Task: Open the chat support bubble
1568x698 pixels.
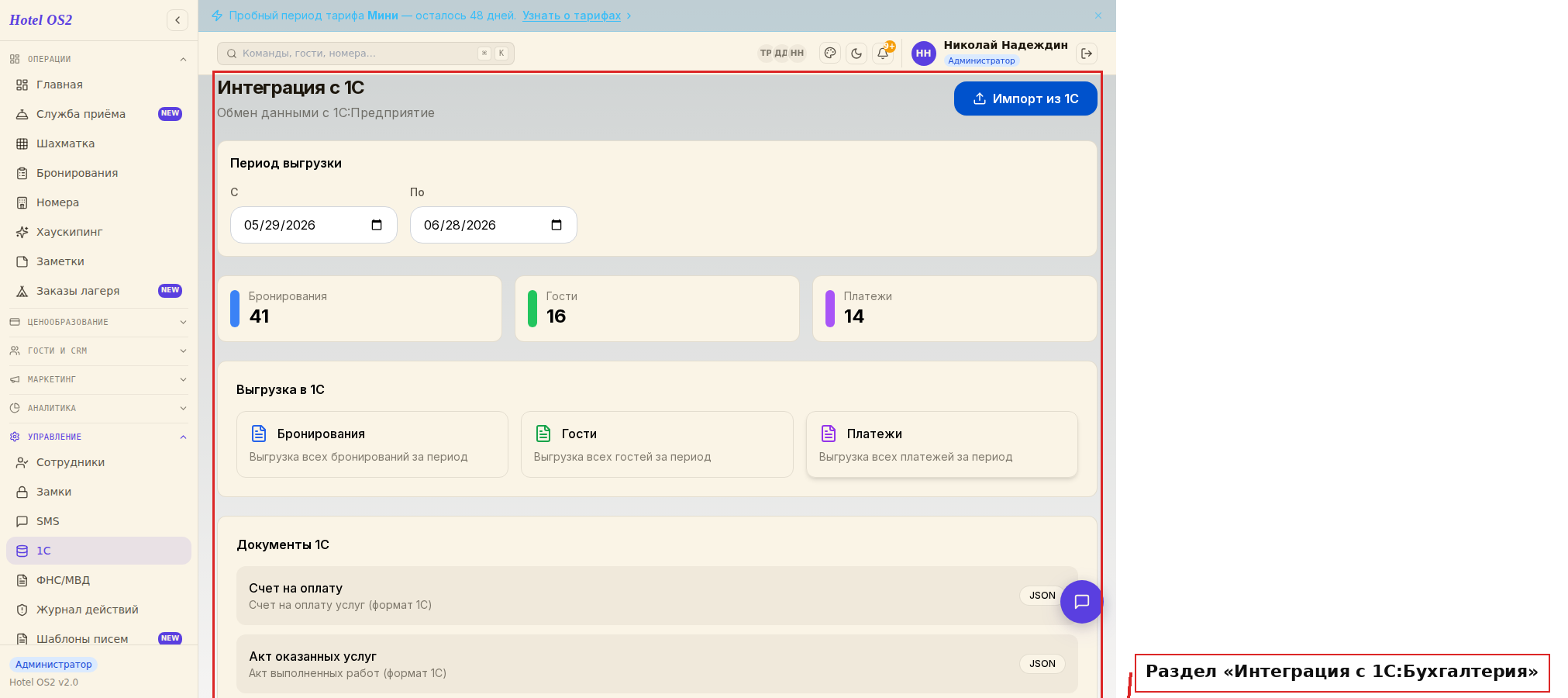Action: (1081, 602)
